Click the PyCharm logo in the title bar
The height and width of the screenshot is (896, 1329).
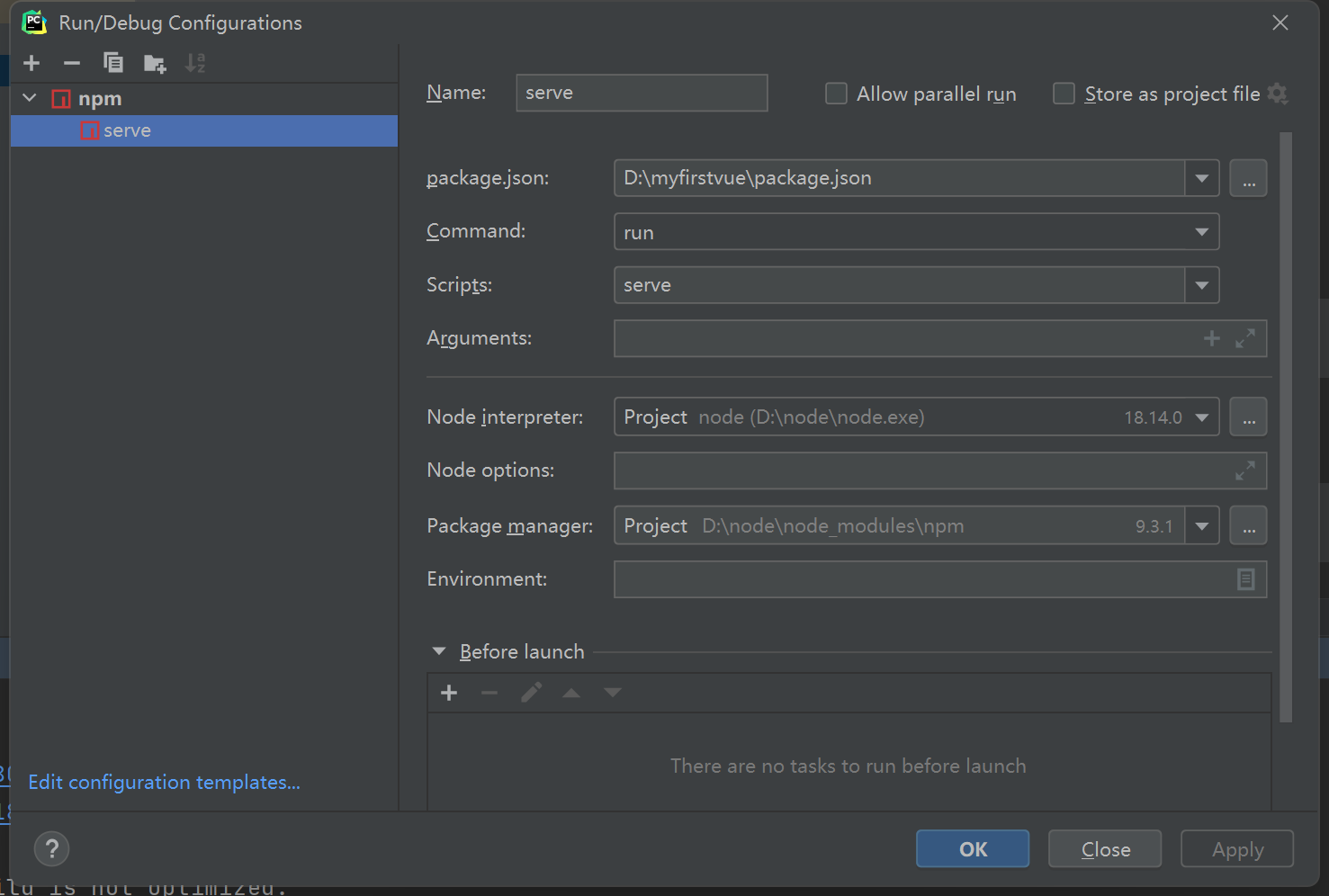34,22
